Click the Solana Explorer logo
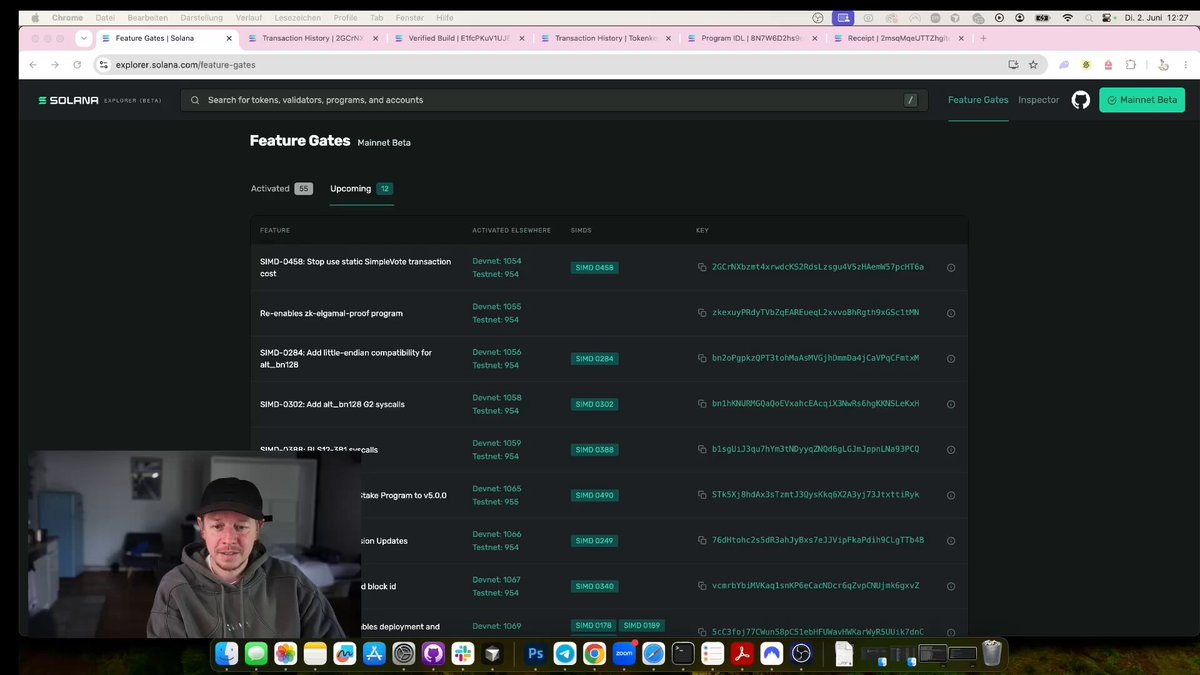Image resolution: width=1200 pixels, height=675 pixels. [99, 100]
